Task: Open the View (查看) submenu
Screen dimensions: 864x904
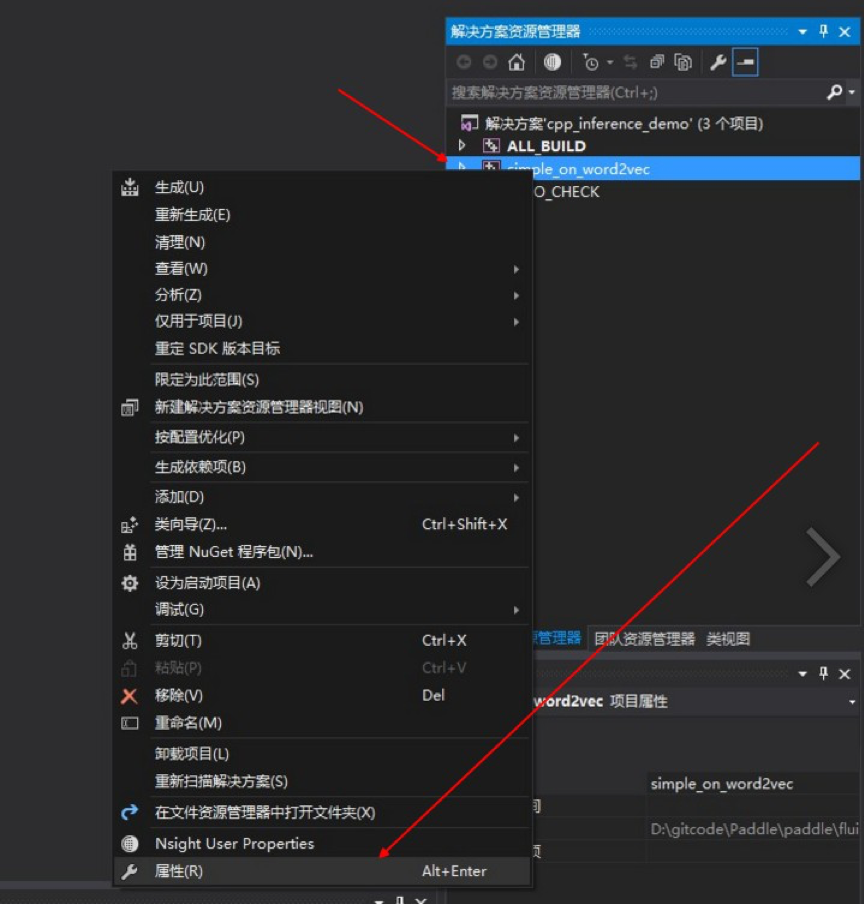Action: point(322,269)
